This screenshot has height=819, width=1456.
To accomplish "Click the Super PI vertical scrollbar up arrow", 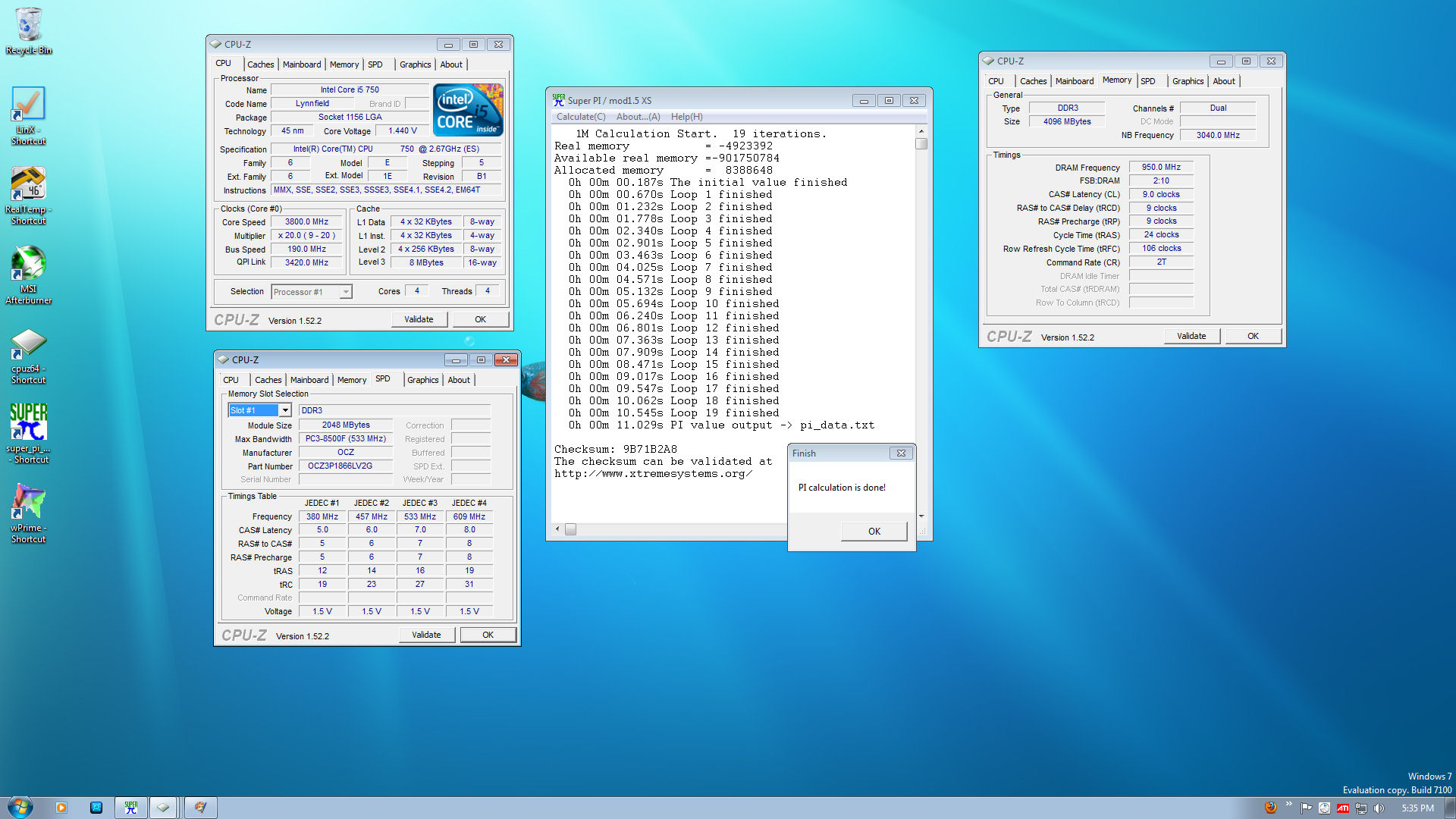I will pos(921,130).
